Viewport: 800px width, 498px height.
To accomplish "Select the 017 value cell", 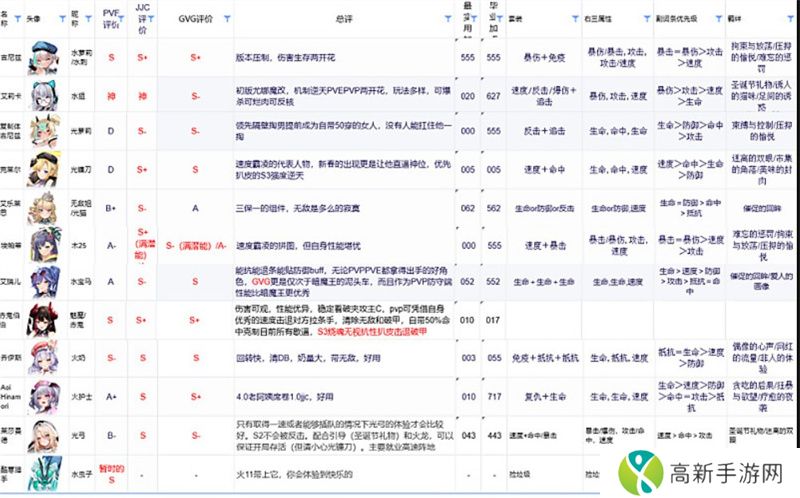I will (493, 320).
